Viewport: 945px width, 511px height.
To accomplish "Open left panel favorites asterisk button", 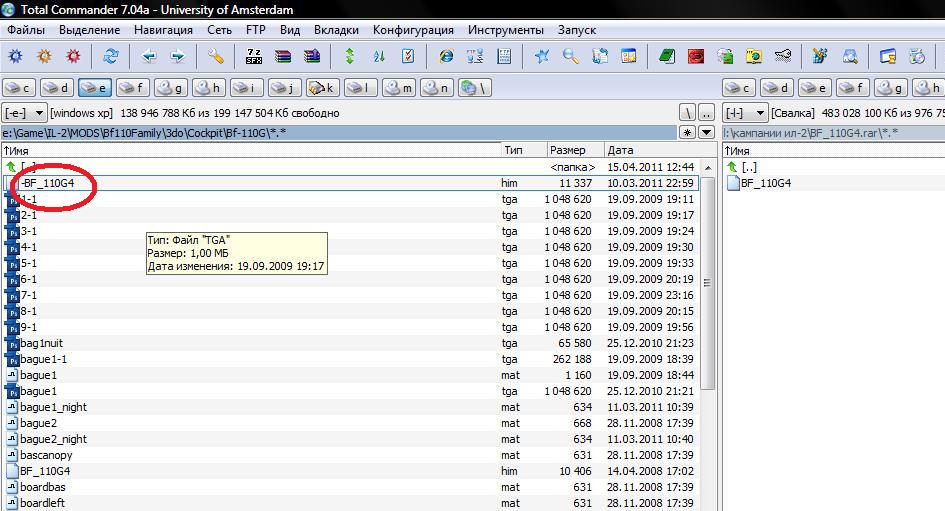I will tap(687, 133).
